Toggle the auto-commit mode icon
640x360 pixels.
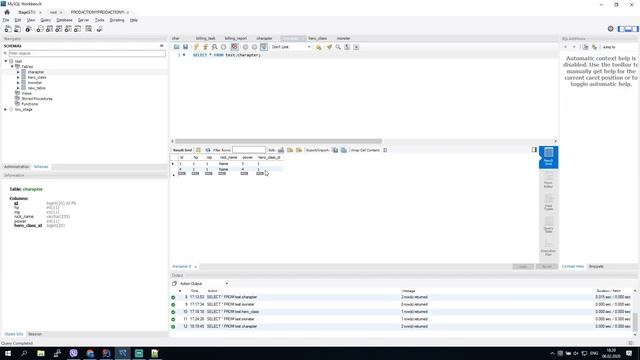tap(264, 47)
